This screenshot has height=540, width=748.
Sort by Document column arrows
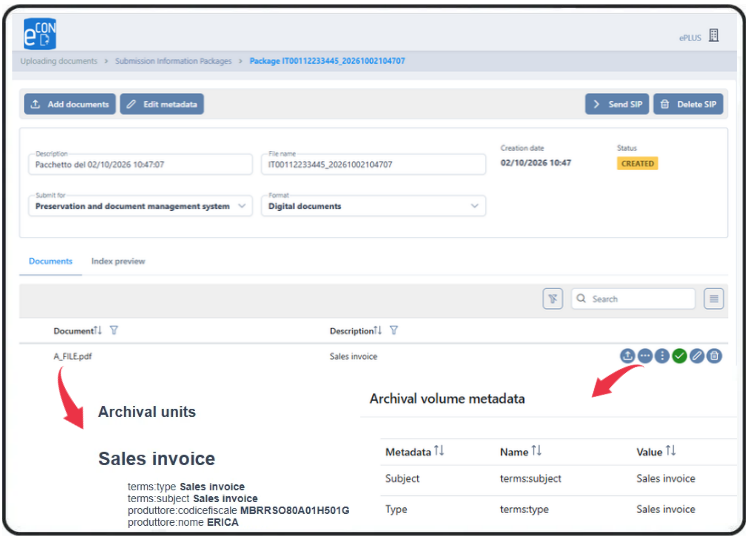point(98,330)
